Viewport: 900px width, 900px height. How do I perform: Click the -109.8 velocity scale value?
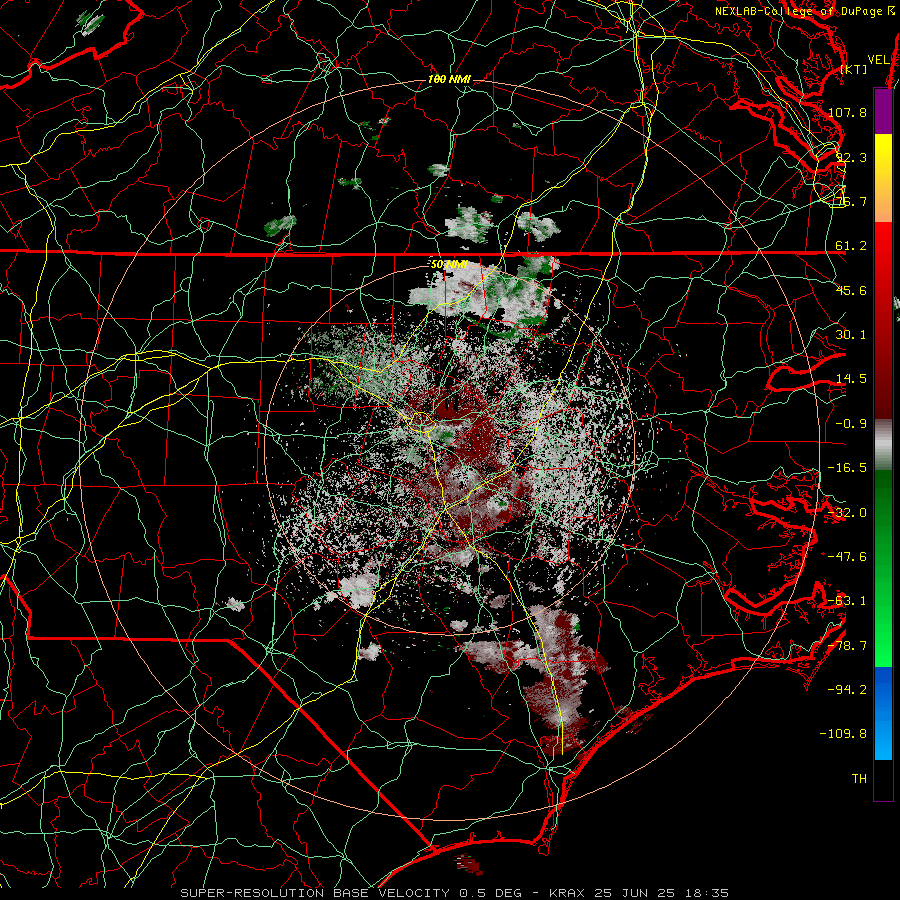[843, 734]
